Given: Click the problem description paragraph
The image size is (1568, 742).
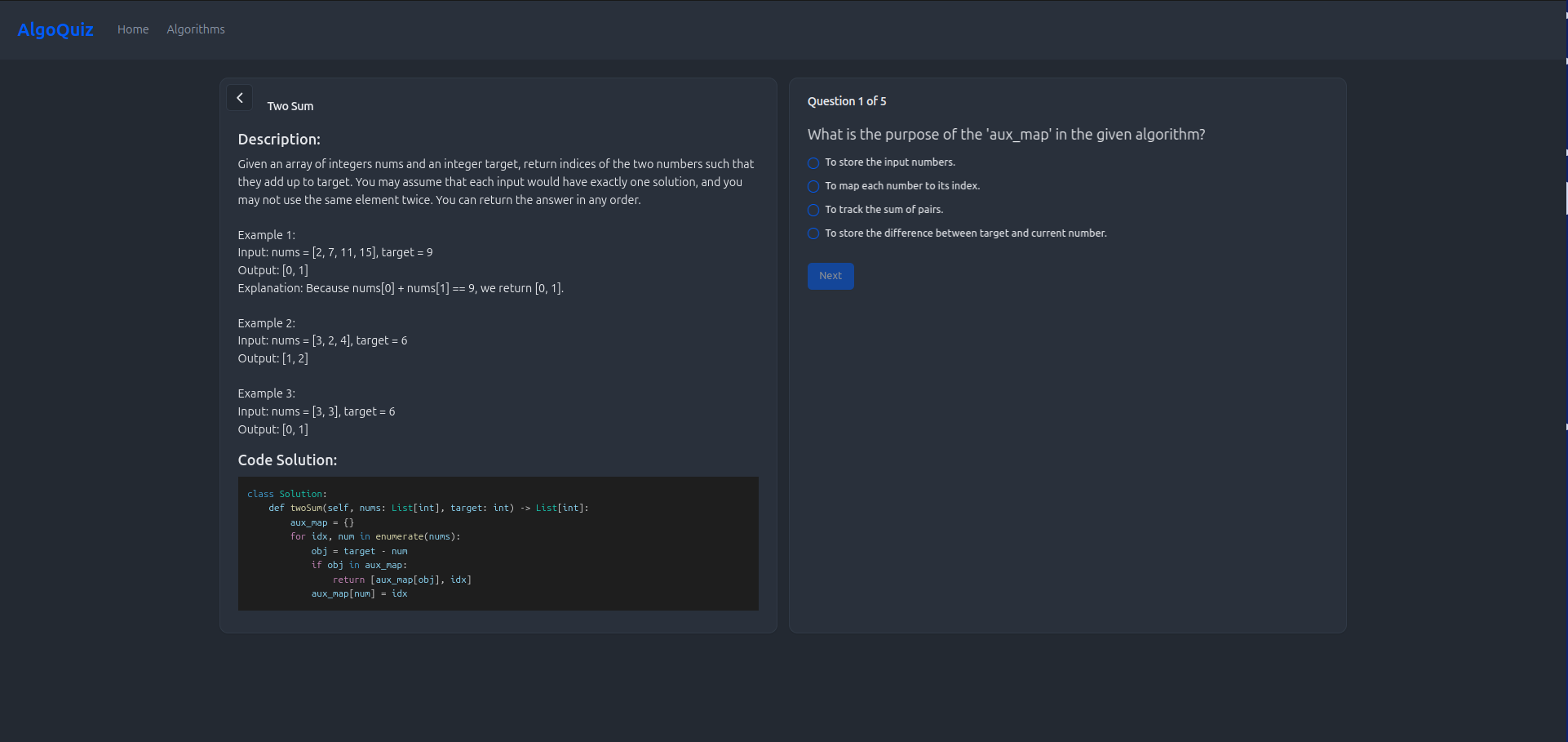Looking at the screenshot, I should [x=496, y=182].
